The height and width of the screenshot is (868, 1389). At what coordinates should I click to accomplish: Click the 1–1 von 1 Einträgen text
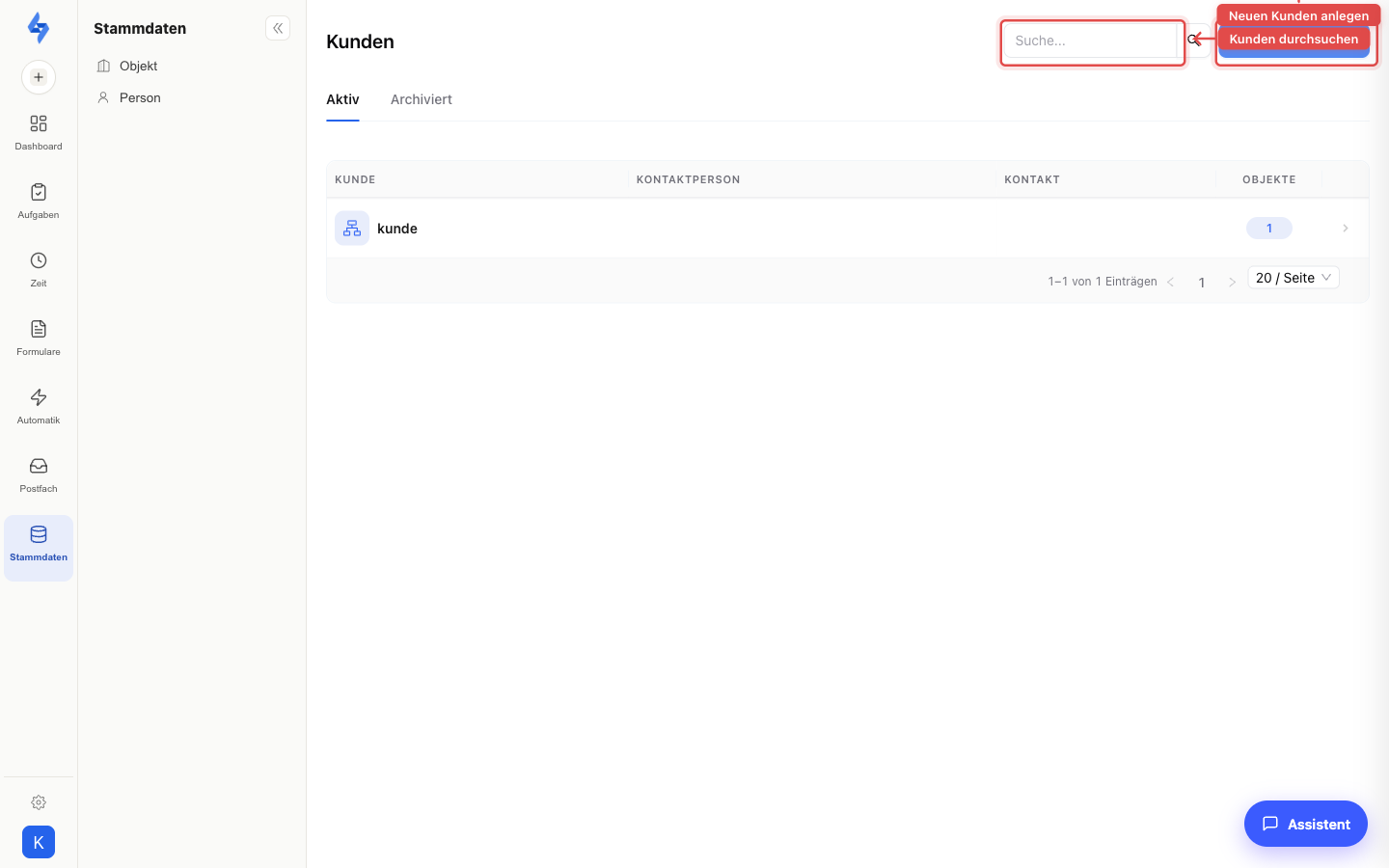point(1103,282)
